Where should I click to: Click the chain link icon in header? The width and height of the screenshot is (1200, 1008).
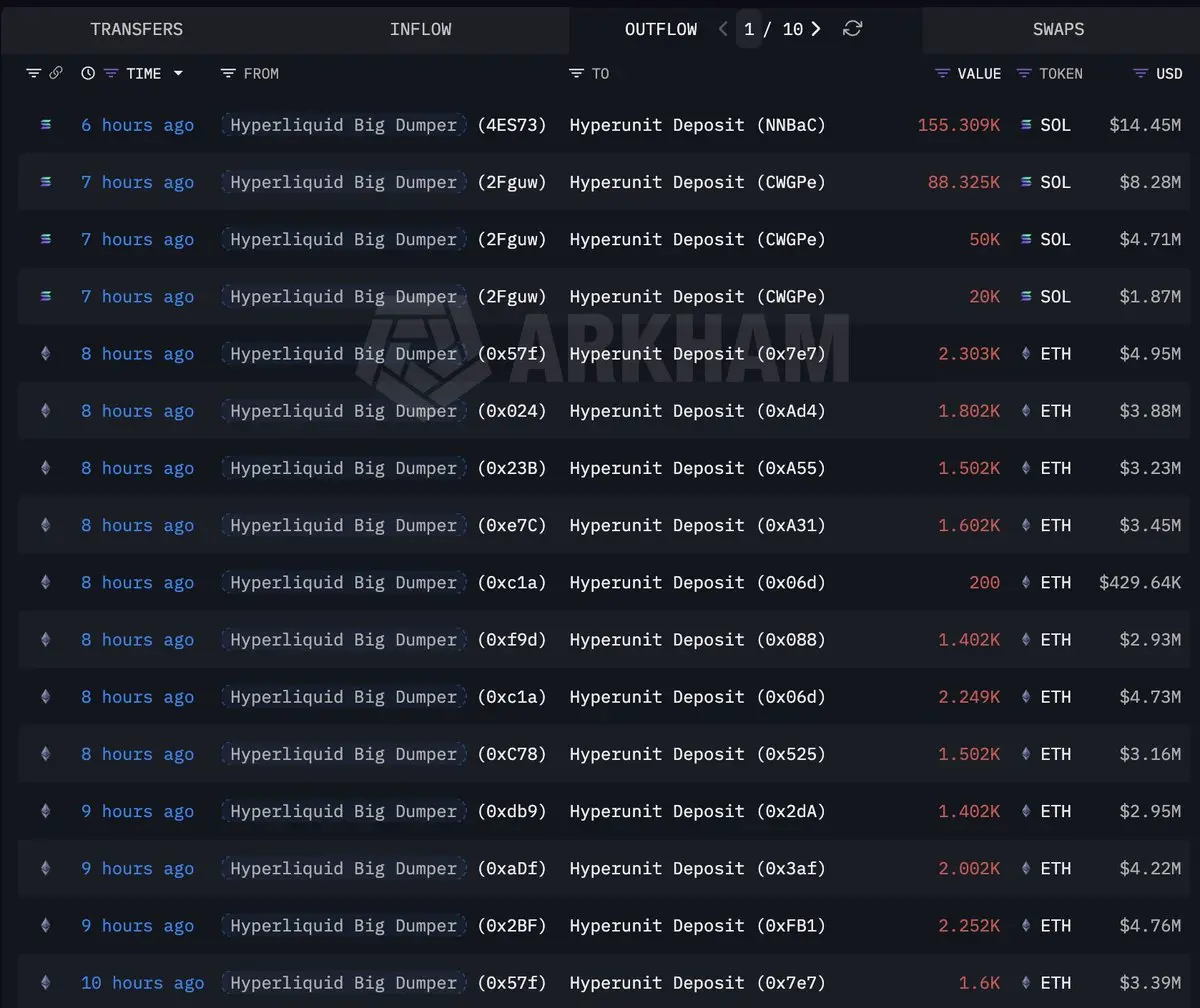(x=56, y=73)
